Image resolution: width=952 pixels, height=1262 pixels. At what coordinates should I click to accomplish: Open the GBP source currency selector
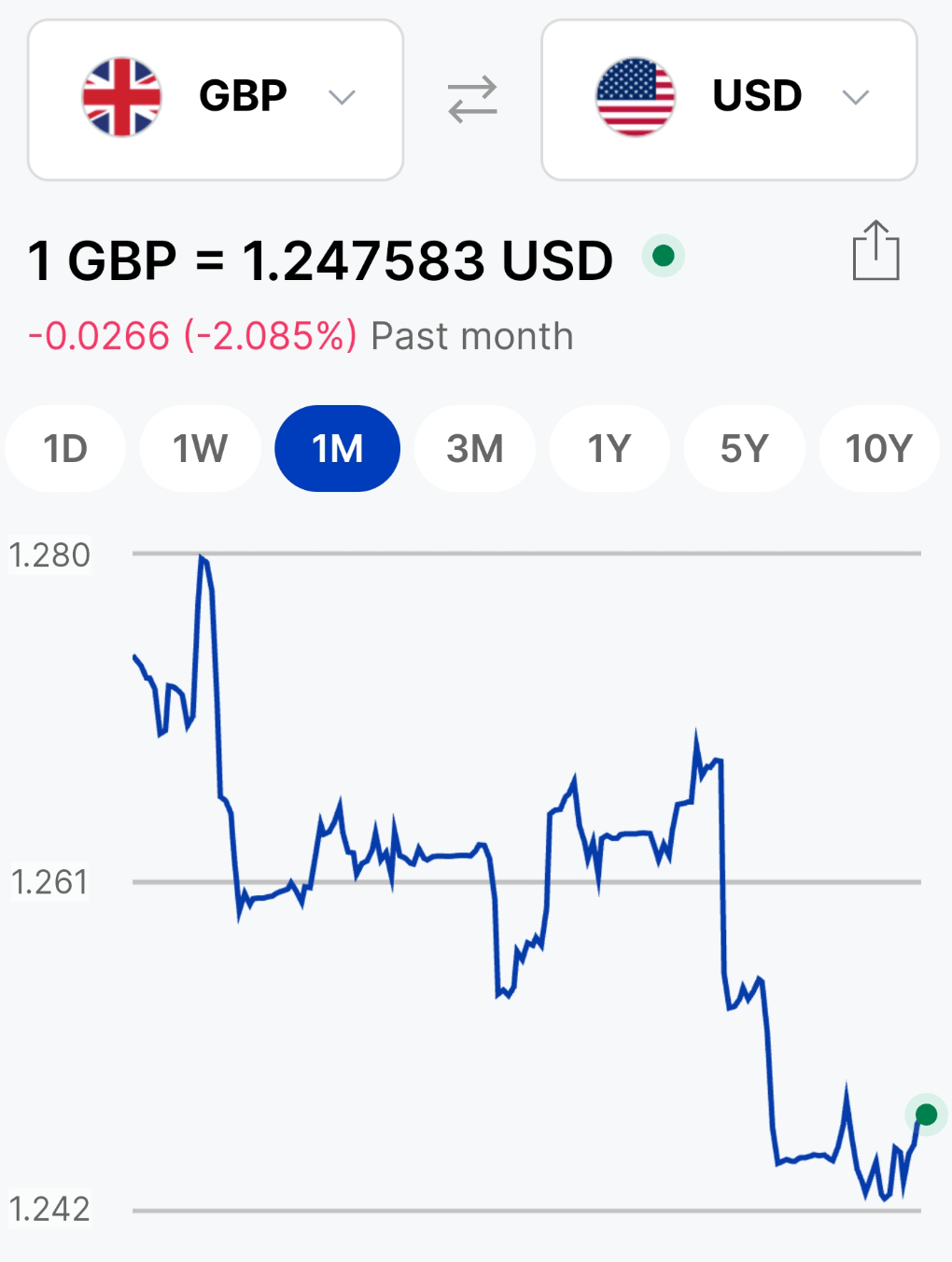216,100
